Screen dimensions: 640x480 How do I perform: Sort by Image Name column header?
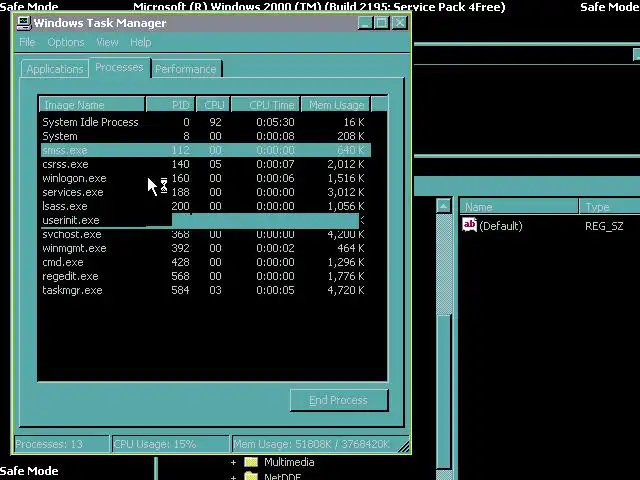(x=92, y=105)
